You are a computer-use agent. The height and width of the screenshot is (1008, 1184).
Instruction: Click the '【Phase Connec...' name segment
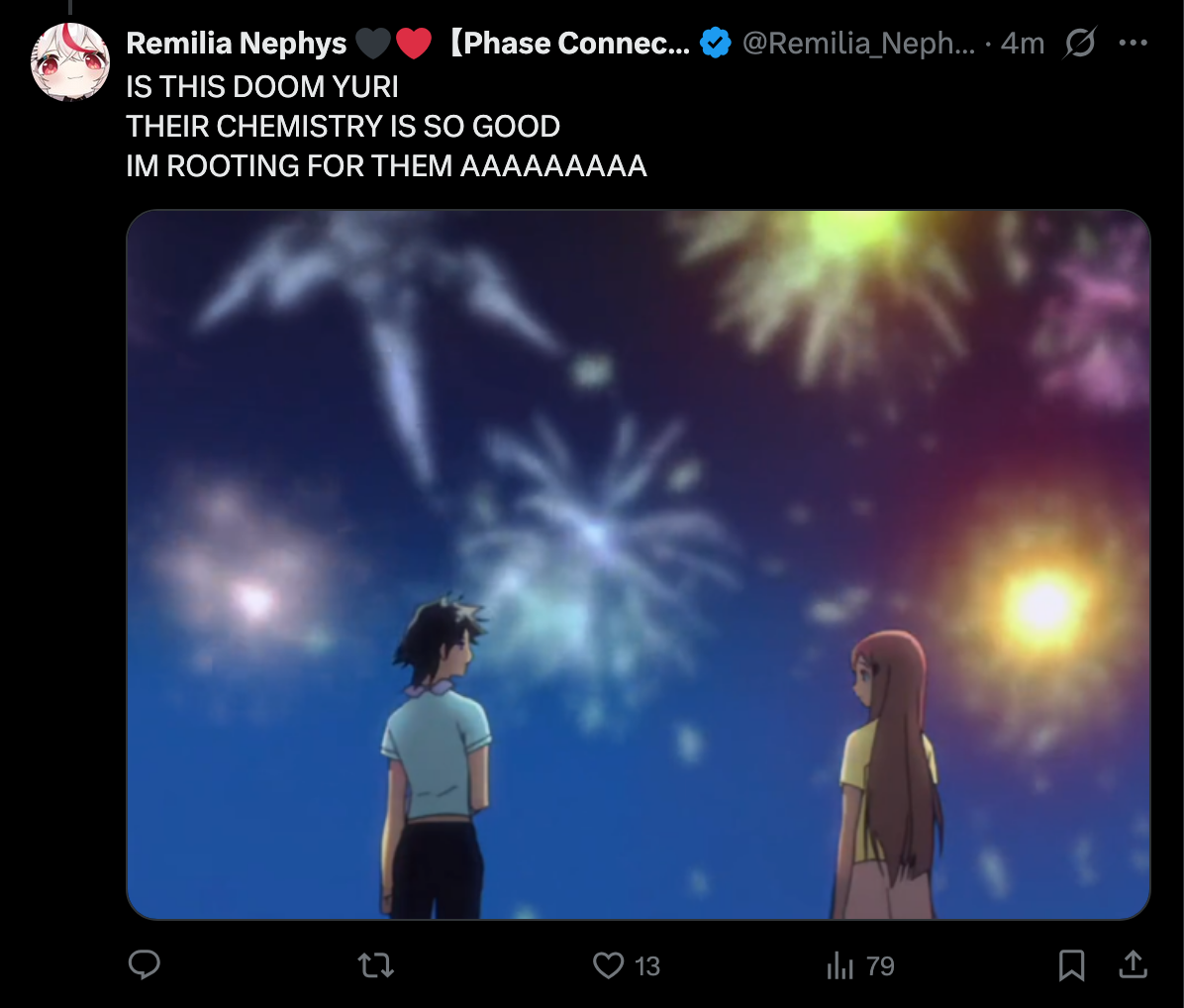click(x=568, y=43)
